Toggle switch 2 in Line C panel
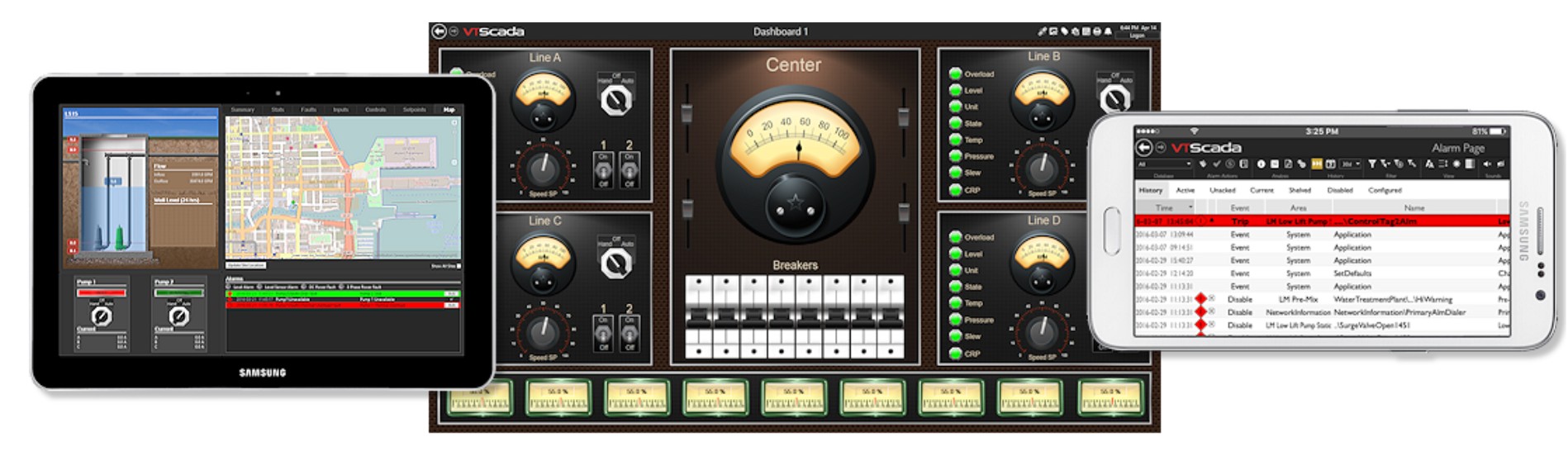Viewport: 1568px width, 456px height. 629,332
